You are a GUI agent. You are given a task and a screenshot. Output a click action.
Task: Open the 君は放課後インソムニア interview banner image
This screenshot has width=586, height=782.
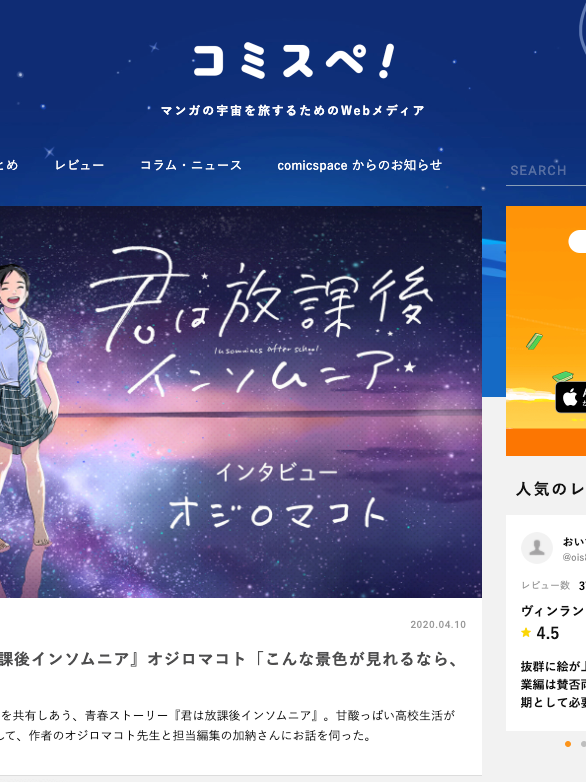[x=241, y=402]
